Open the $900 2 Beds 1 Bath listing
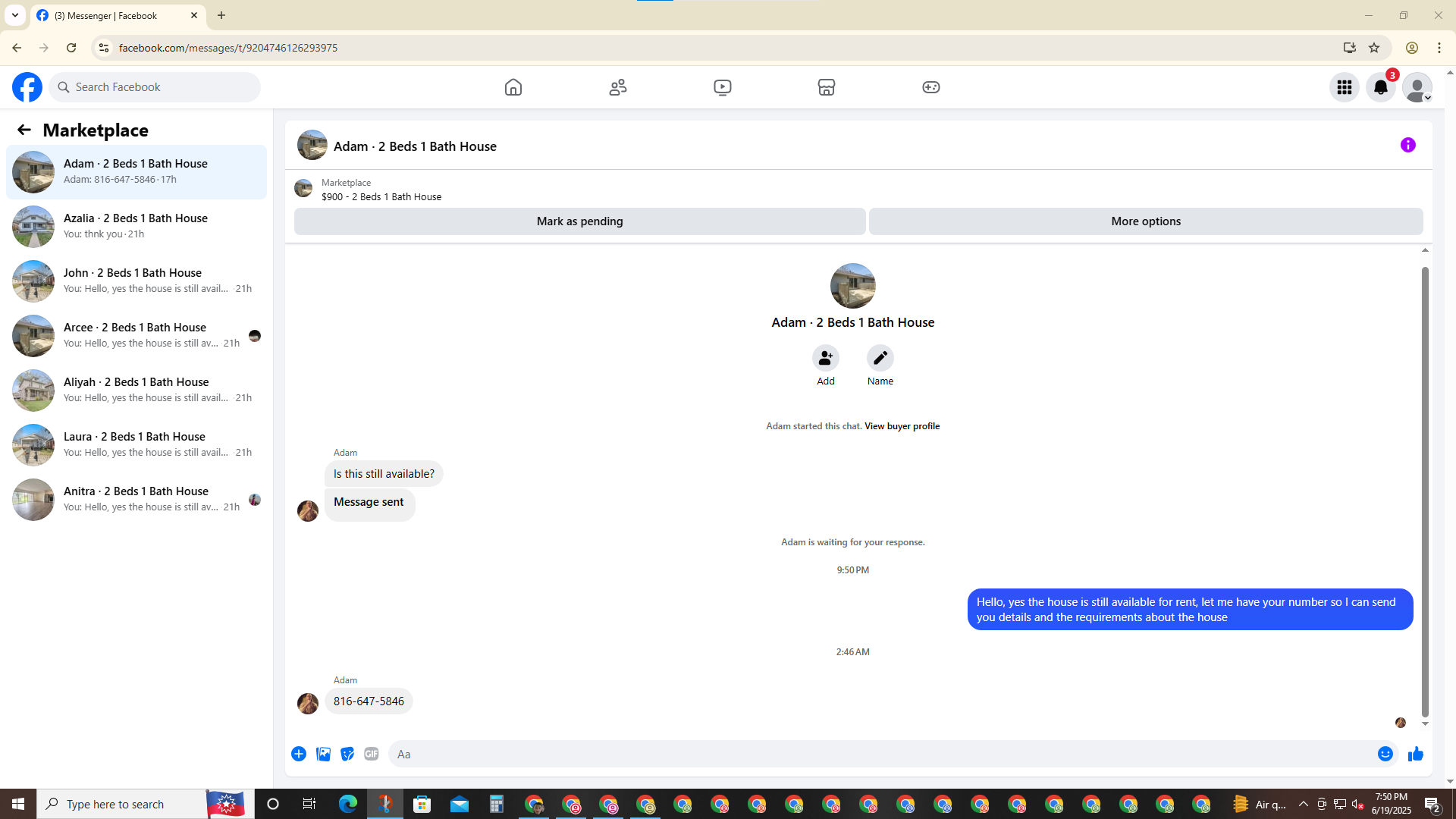This screenshot has width=1456, height=819. point(381,190)
